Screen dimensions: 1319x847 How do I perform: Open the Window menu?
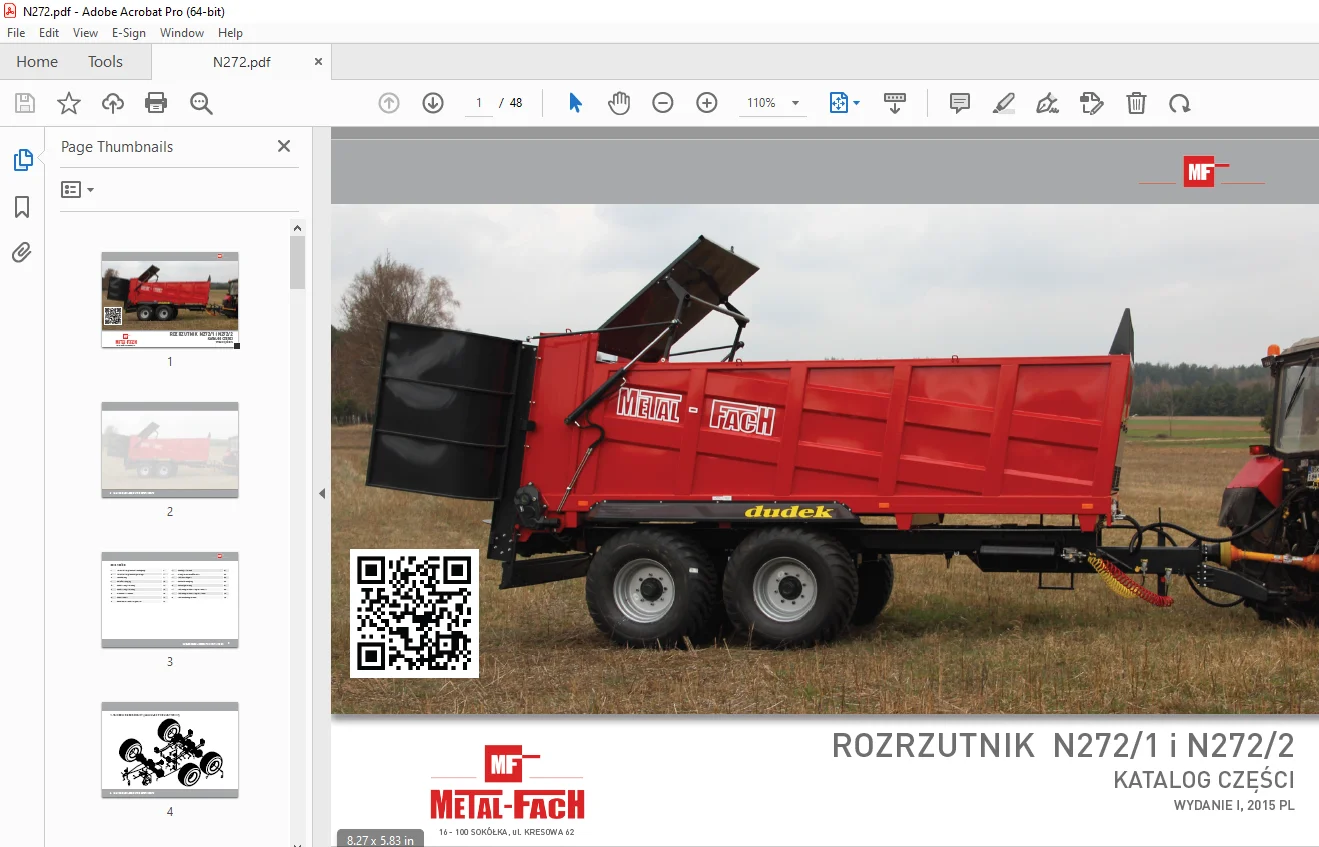[x=182, y=33]
